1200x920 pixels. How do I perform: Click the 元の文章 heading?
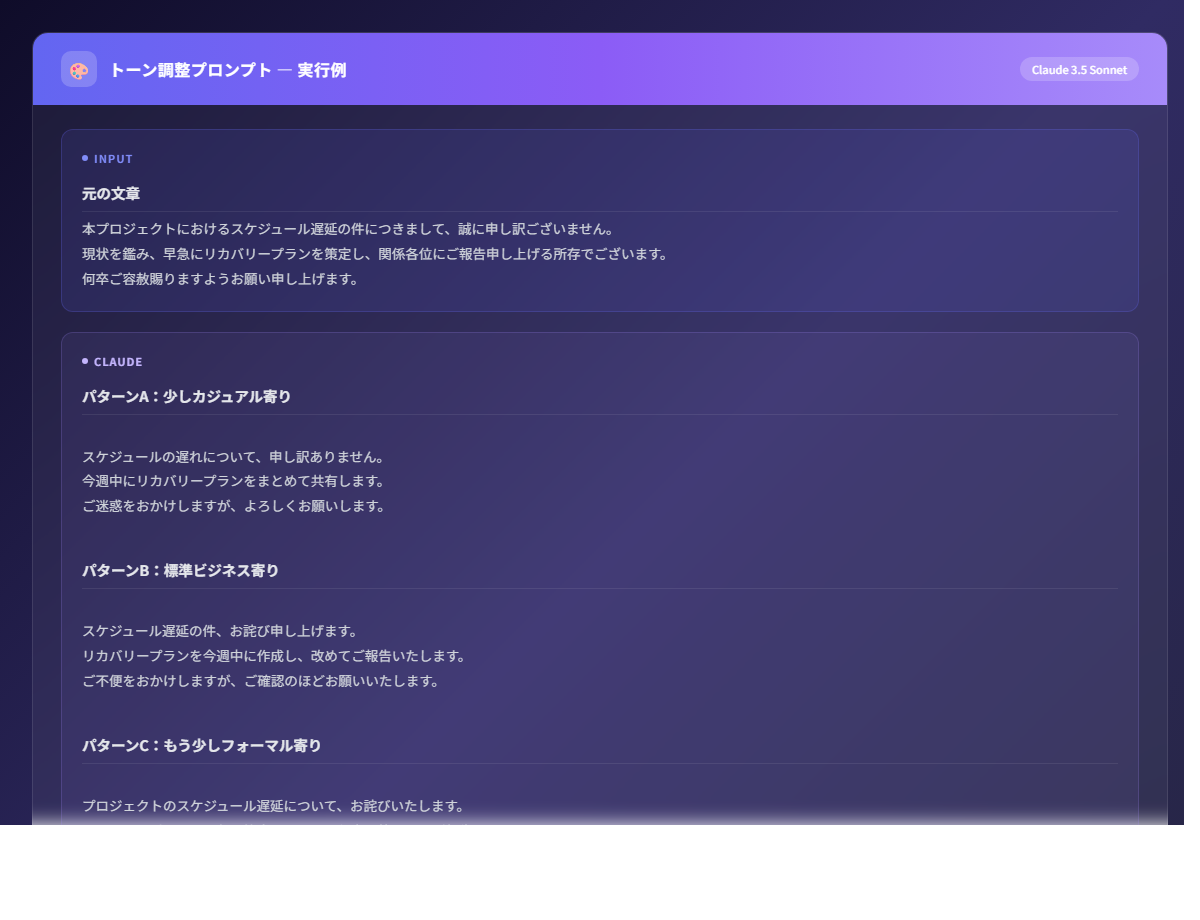click(x=110, y=194)
